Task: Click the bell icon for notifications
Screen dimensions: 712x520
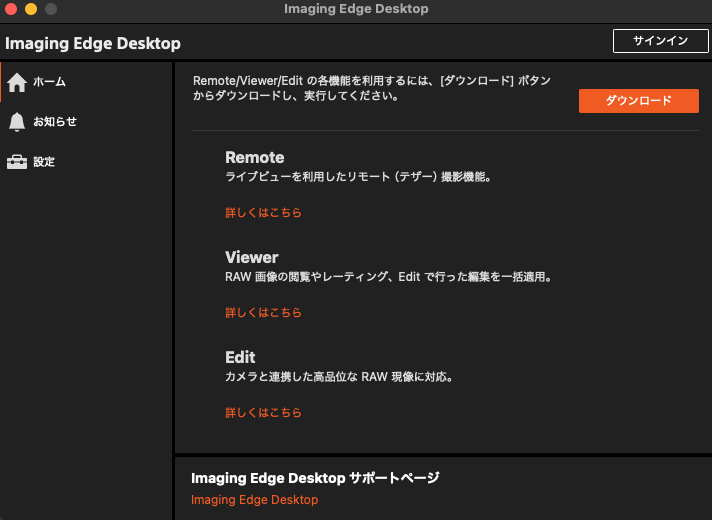Action: pos(17,122)
